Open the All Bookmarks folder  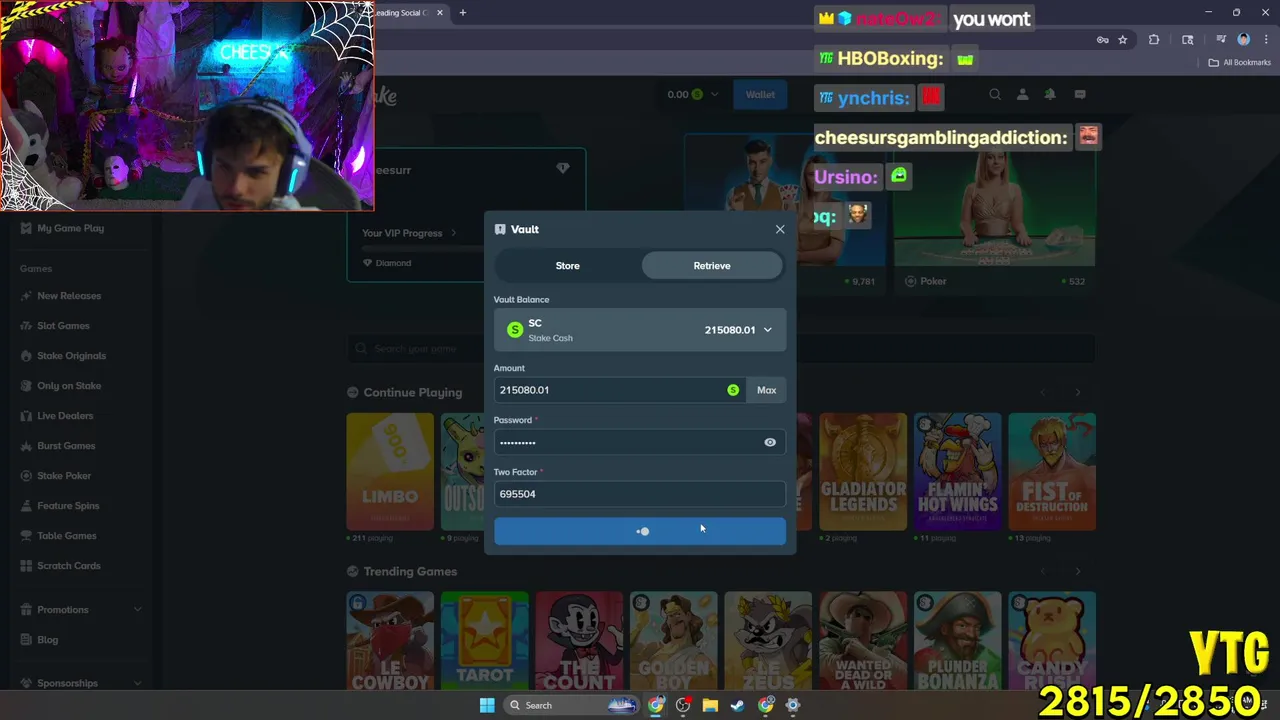1240,62
